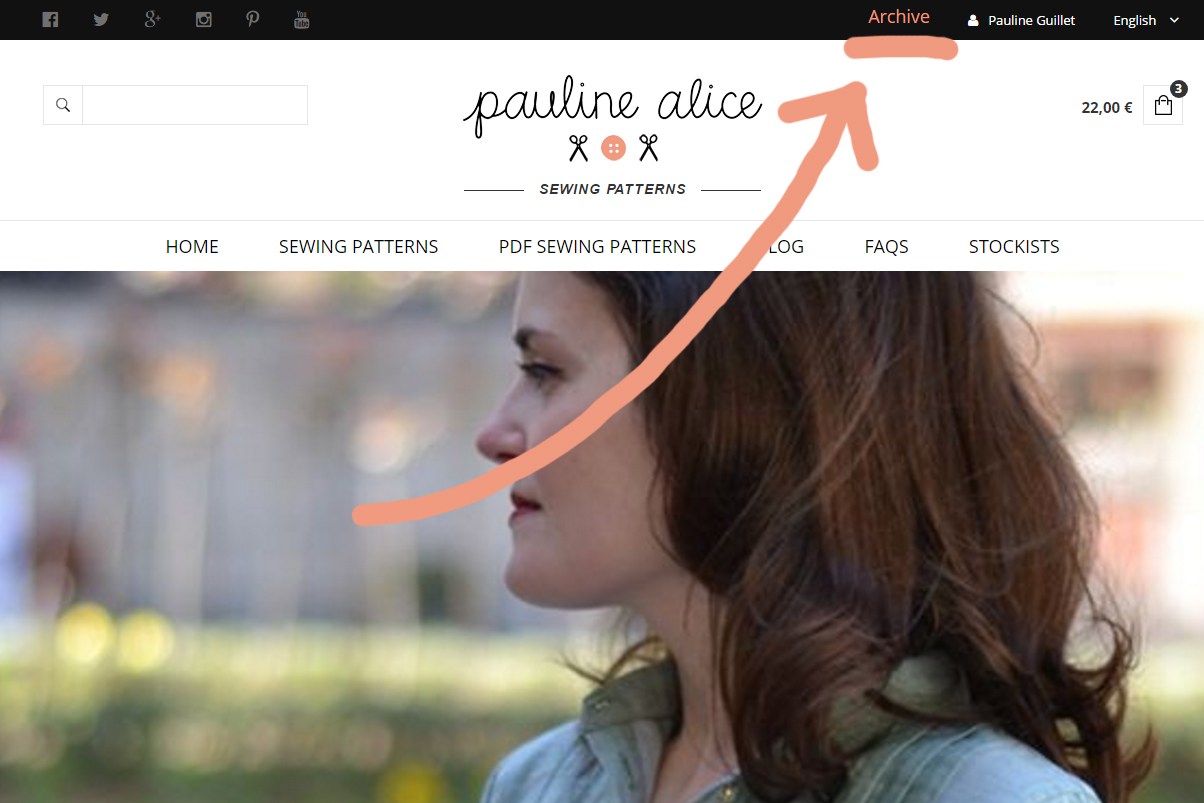1204x803 pixels.
Task: Open the Pinterest social icon
Action: (253, 19)
